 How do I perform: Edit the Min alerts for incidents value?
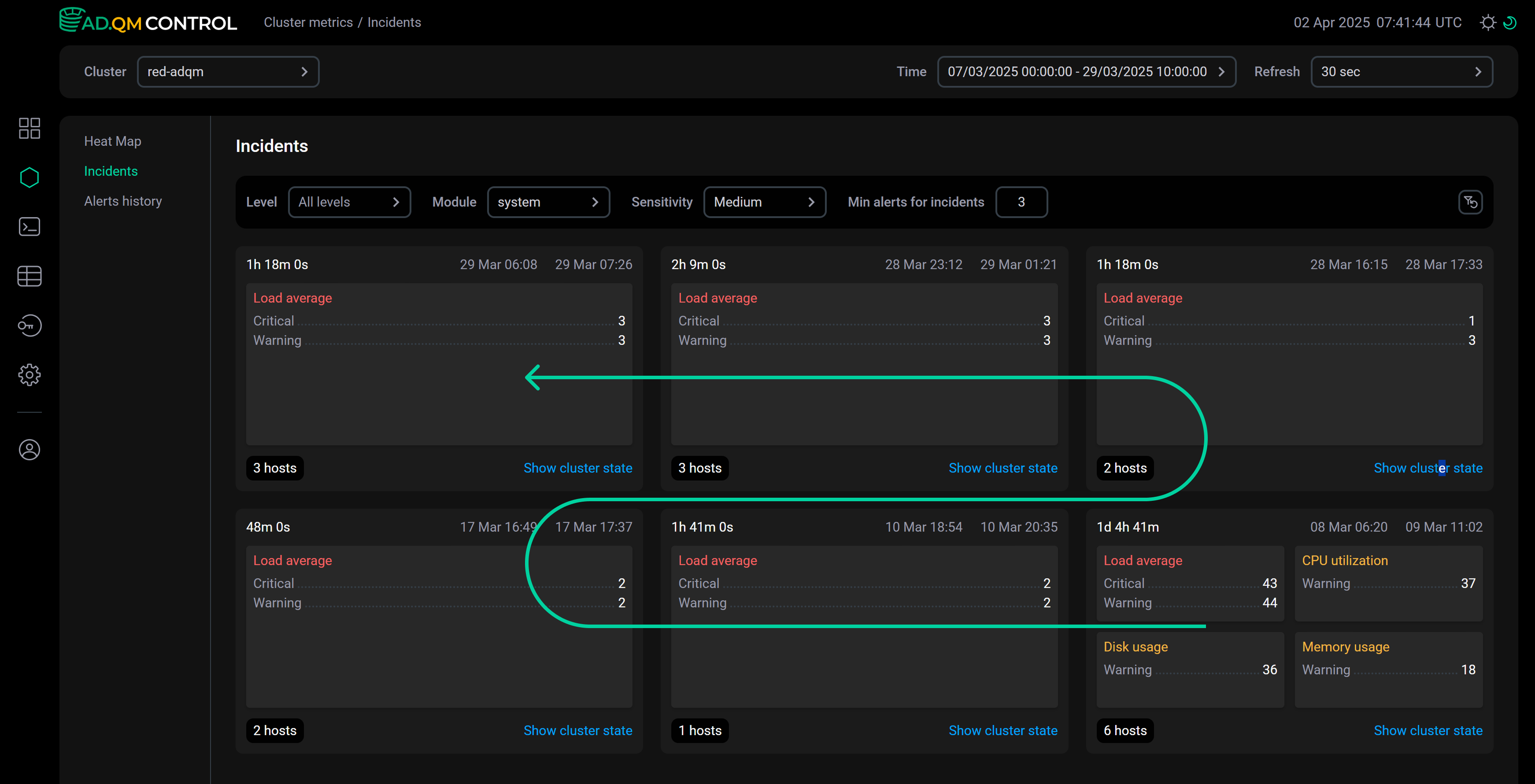[x=1021, y=202]
